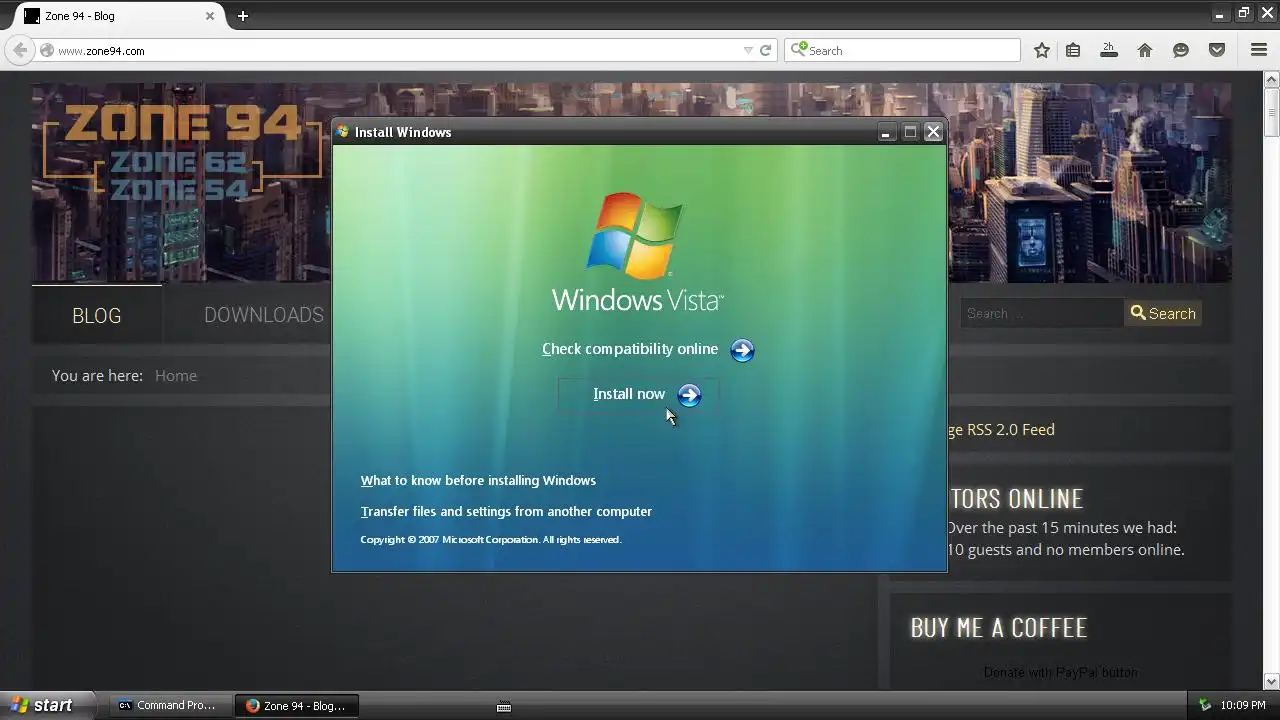Click the site identity globe icon in address bar

46,50
